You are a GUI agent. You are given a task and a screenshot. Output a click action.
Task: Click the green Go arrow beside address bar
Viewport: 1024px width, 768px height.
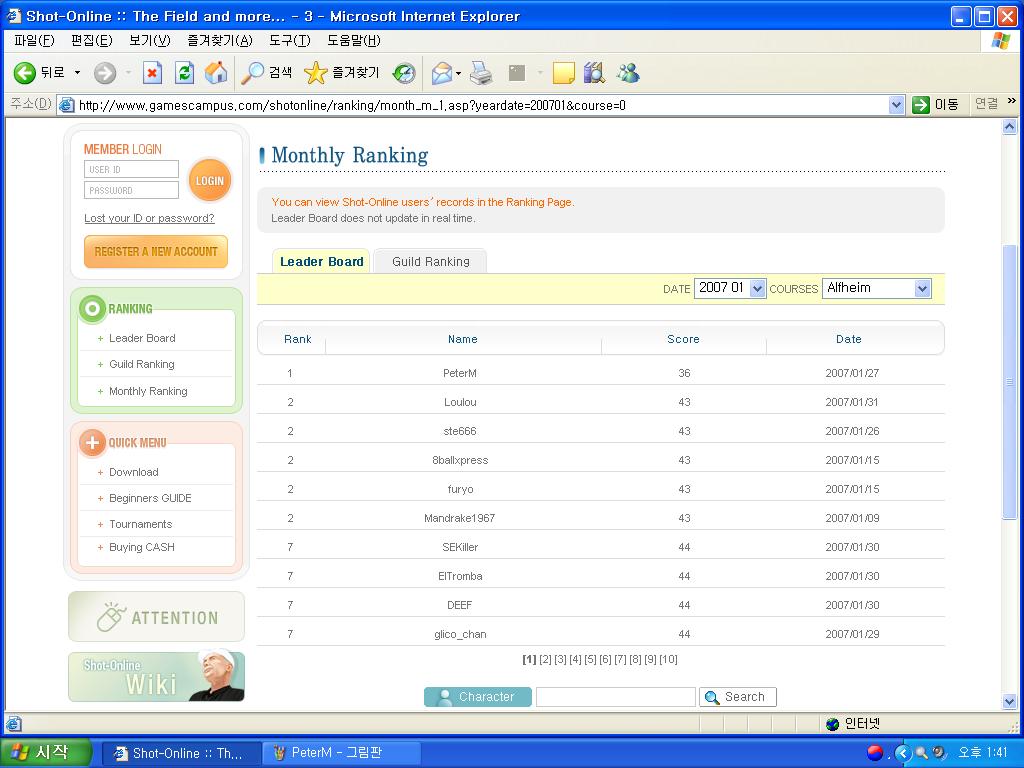tap(921, 104)
